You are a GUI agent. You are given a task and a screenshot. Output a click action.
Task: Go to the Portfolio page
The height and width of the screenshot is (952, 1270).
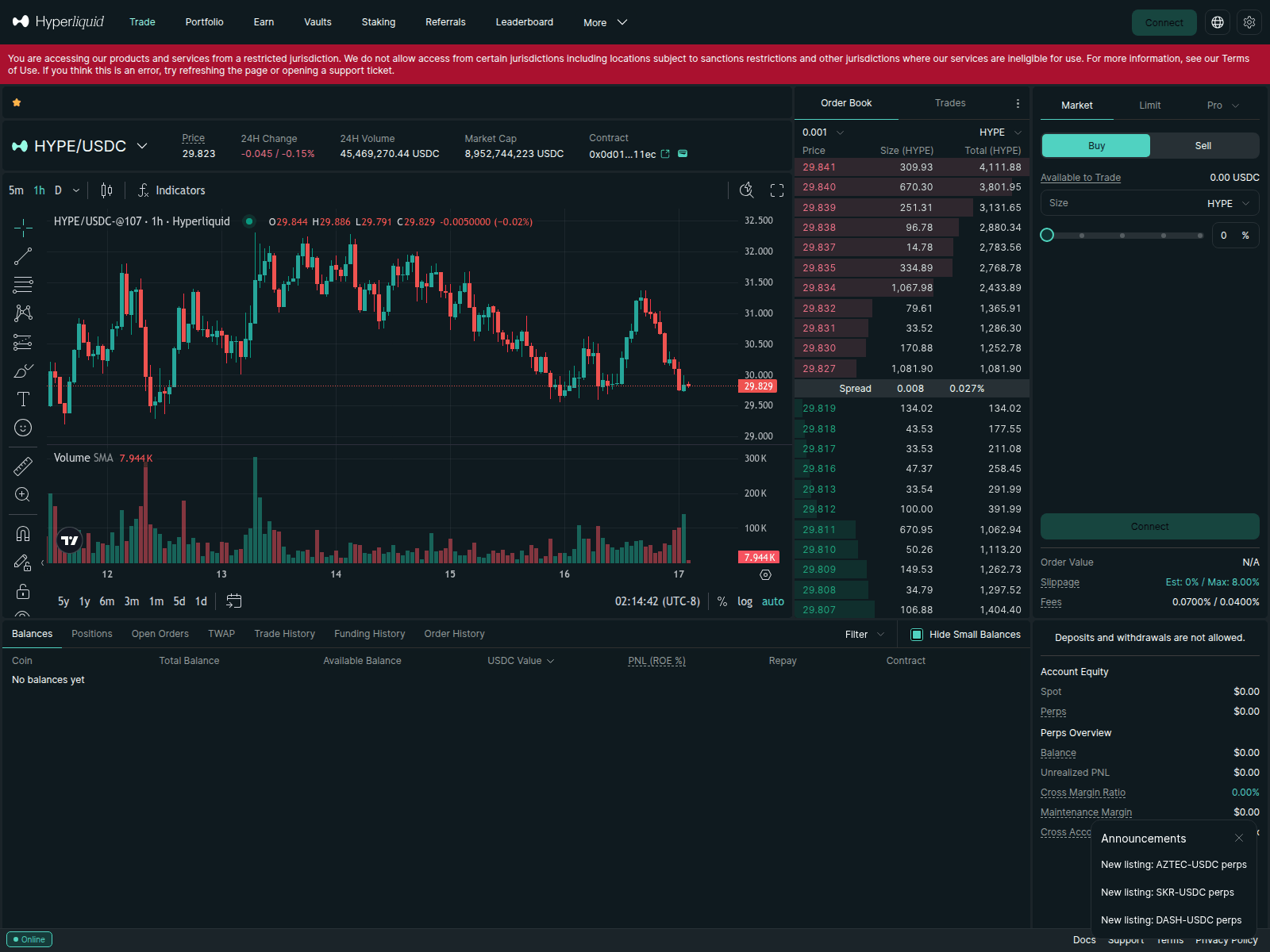click(x=204, y=22)
